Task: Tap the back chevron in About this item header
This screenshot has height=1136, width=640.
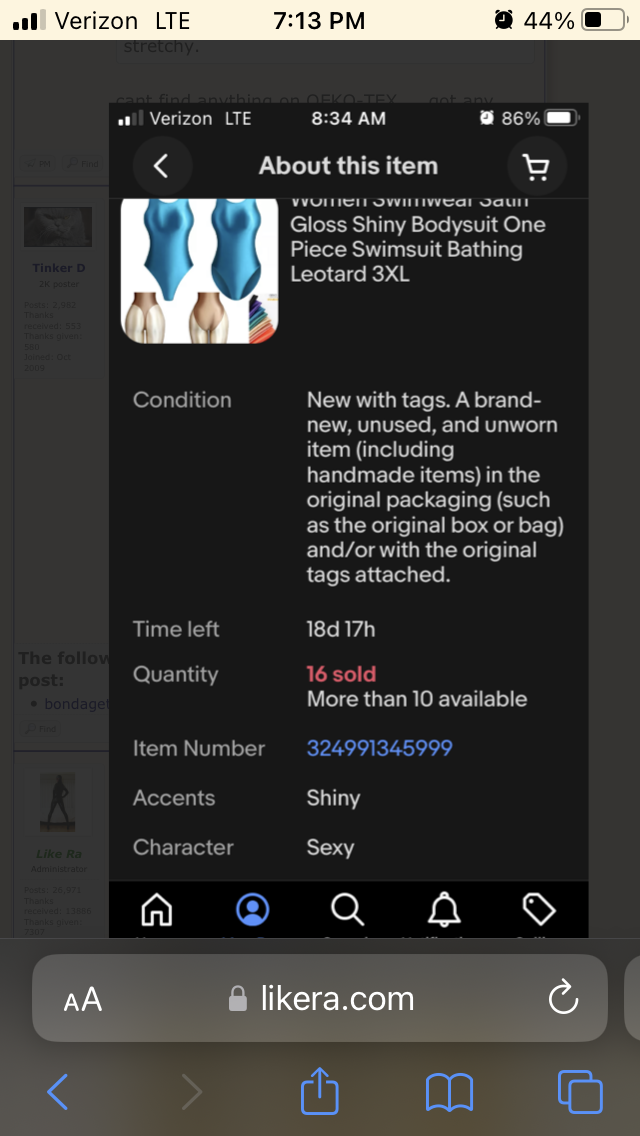Action: click(x=161, y=166)
